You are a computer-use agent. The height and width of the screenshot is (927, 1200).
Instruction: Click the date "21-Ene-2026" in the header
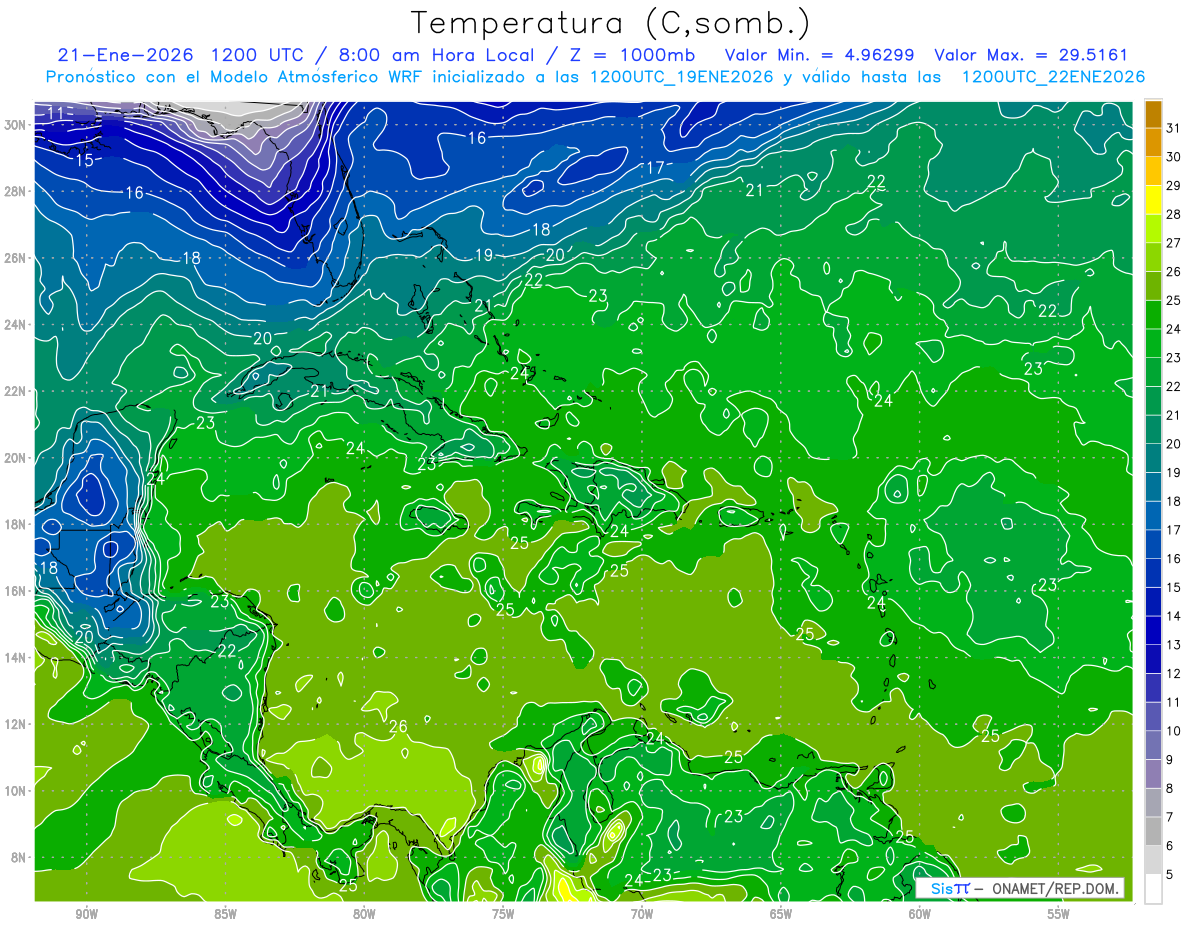(124, 55)
